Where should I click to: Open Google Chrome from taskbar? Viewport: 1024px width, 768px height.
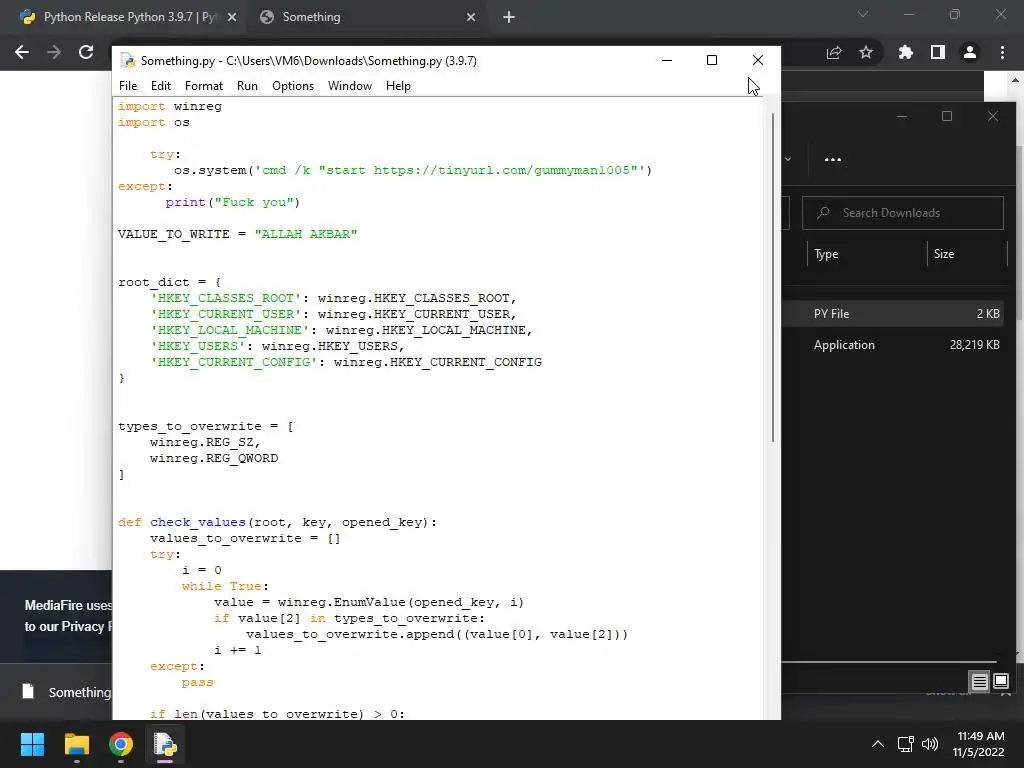tap(121, 744)
